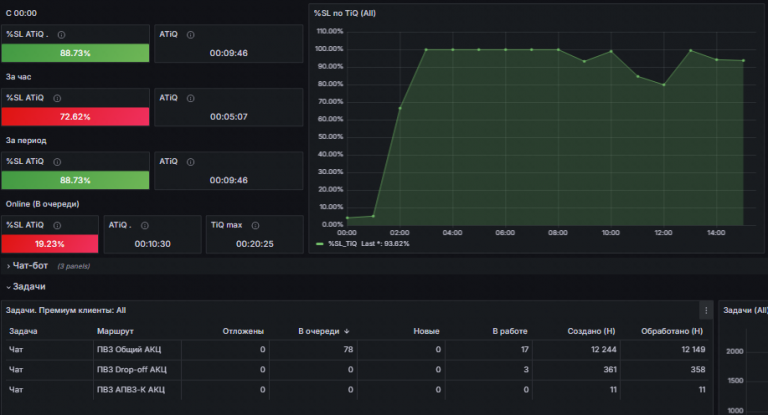This screenshot has height=415, width=768.
Task: Click info icon of %SL ATiQ under За период
Action: tap(57, 162)
